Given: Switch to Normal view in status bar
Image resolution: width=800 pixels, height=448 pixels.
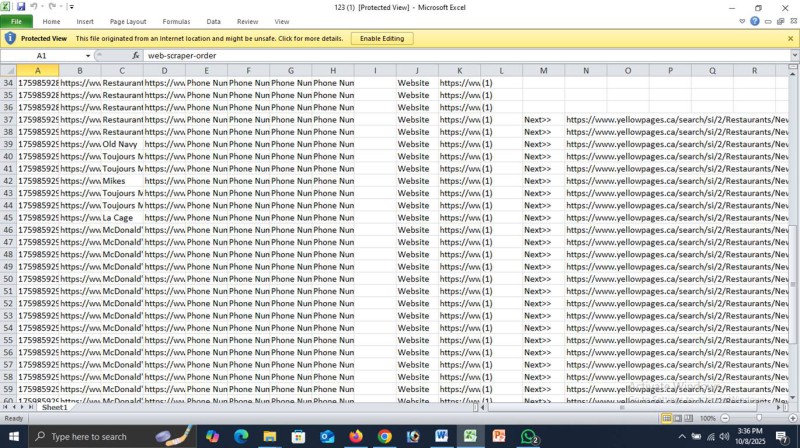Looking at the screenshot, I should [x=667, y=418].
